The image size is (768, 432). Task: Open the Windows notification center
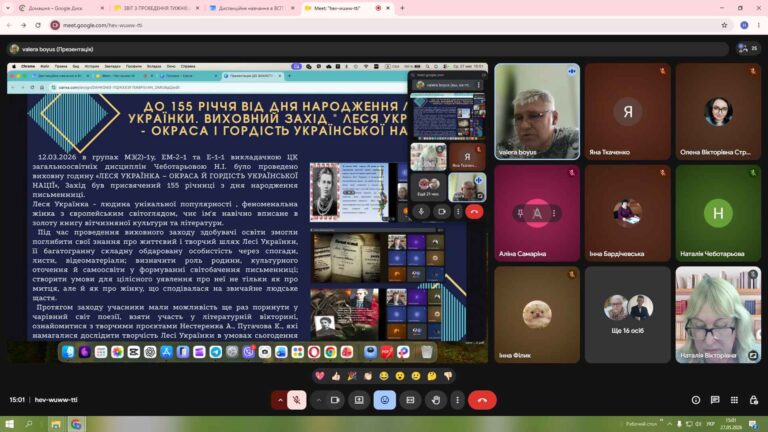point(753,424)
